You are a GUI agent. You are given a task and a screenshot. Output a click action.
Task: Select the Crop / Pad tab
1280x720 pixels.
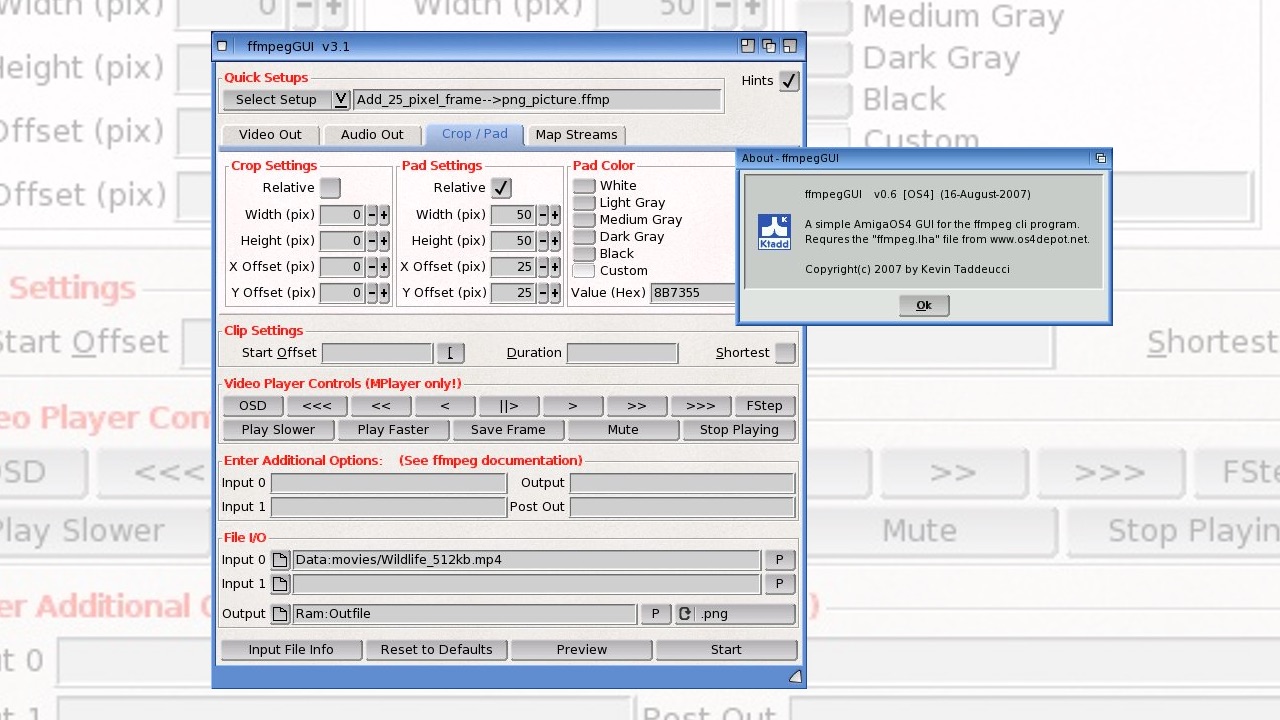pos(475,134)
